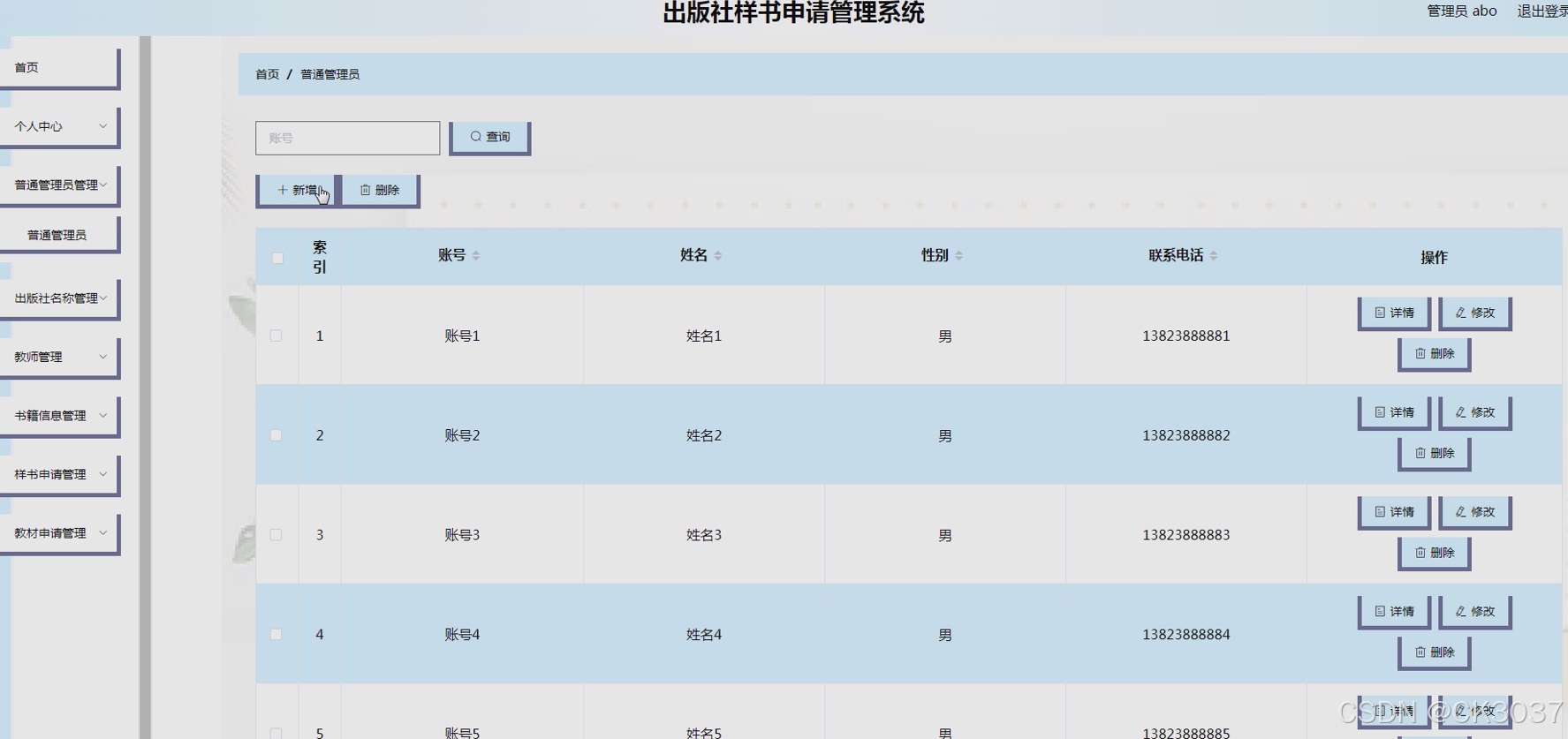Click the phone number 13823888884

1185,635
